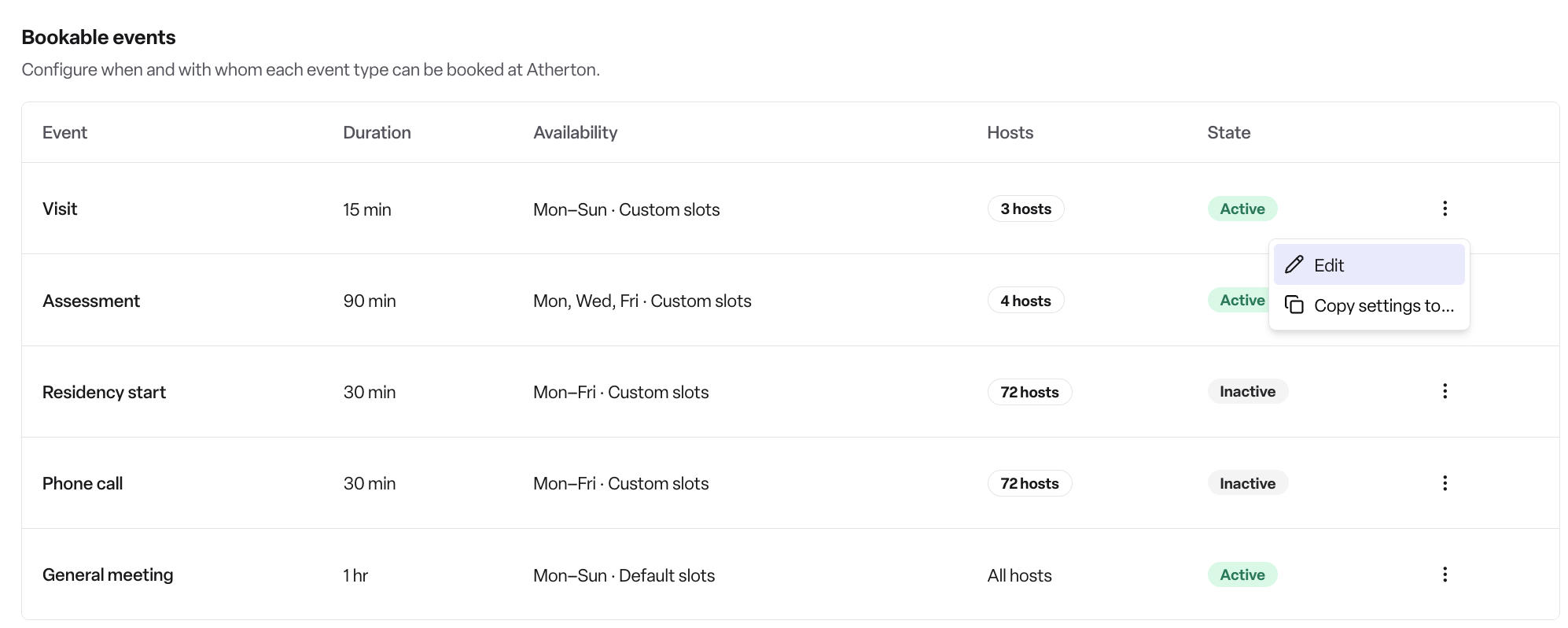Click the Duration column header
The height and width of the screenshot is (628, 1568).
coord(377,132)
